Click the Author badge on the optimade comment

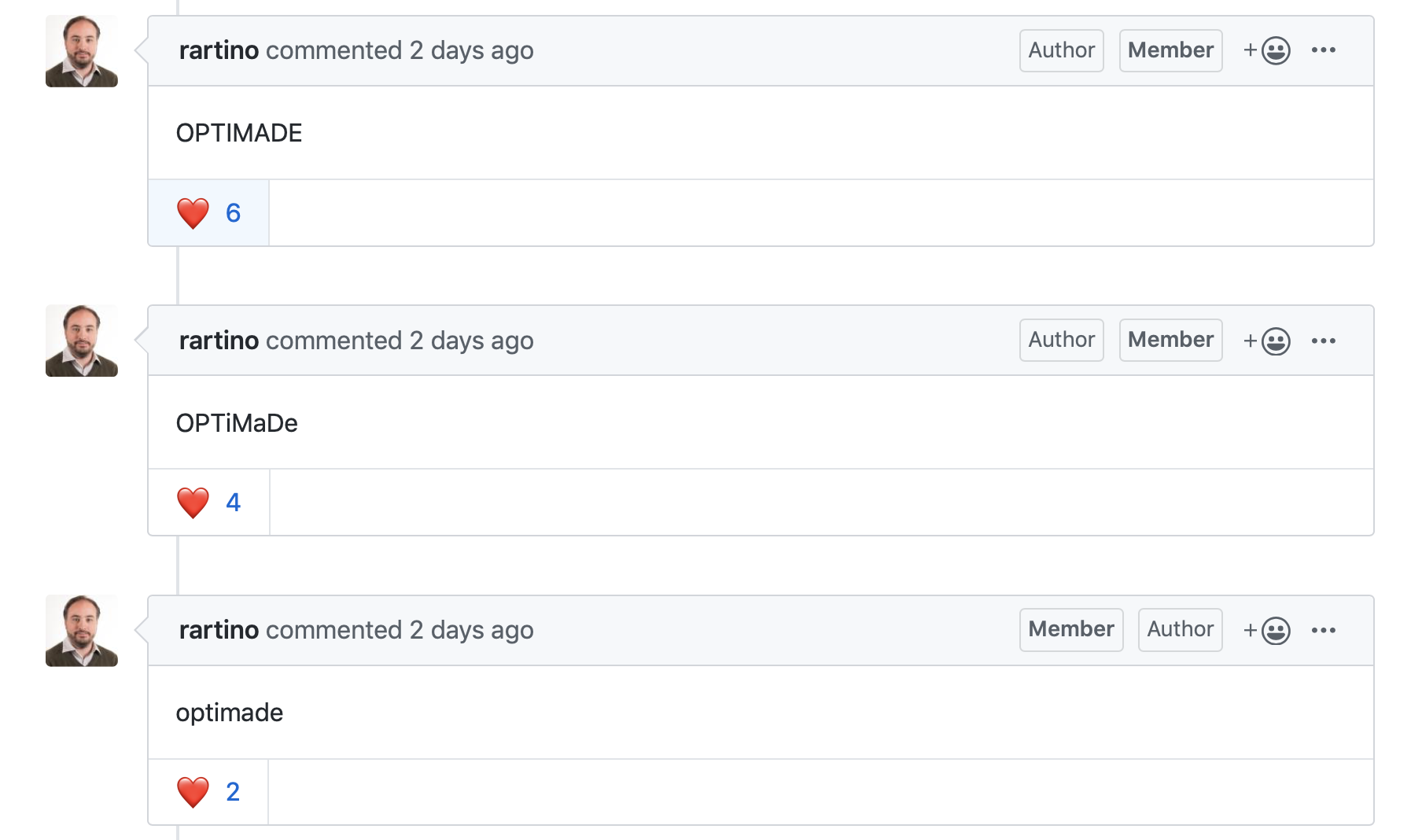tap(1180, 630)
